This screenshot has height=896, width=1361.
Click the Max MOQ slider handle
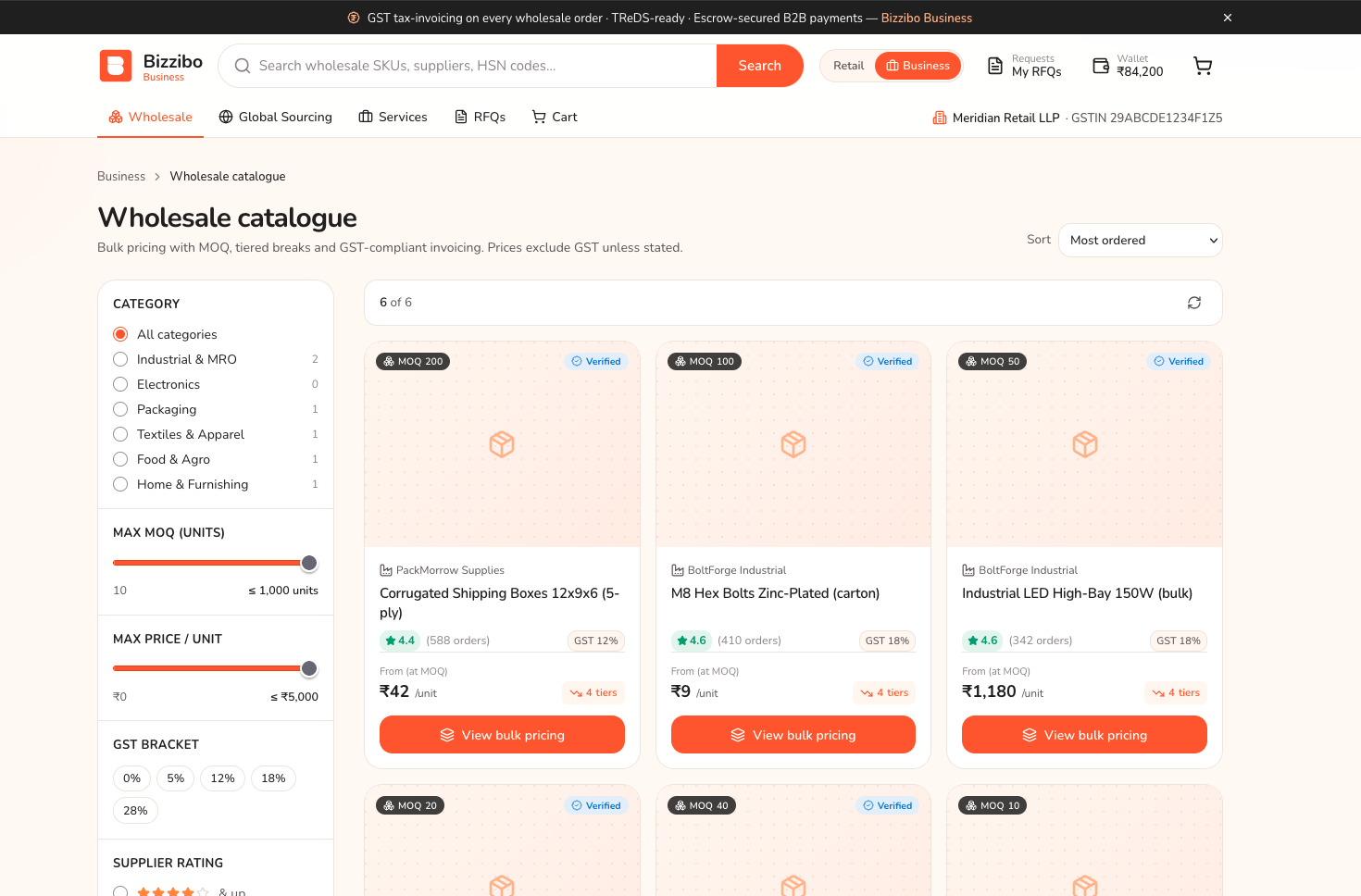[x=309, y=563]
